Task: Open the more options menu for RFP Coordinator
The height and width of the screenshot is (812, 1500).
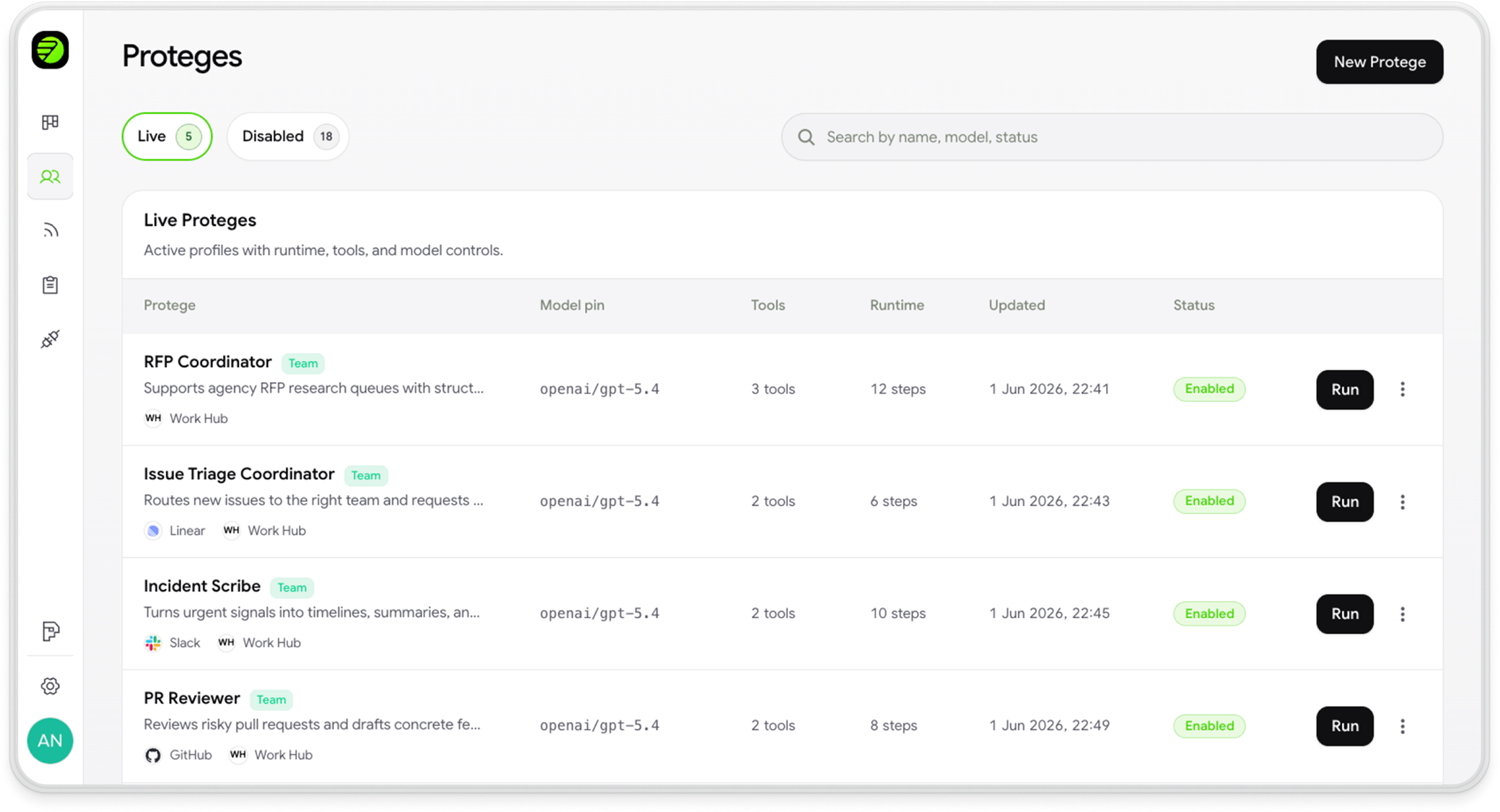Action: 1402,389
